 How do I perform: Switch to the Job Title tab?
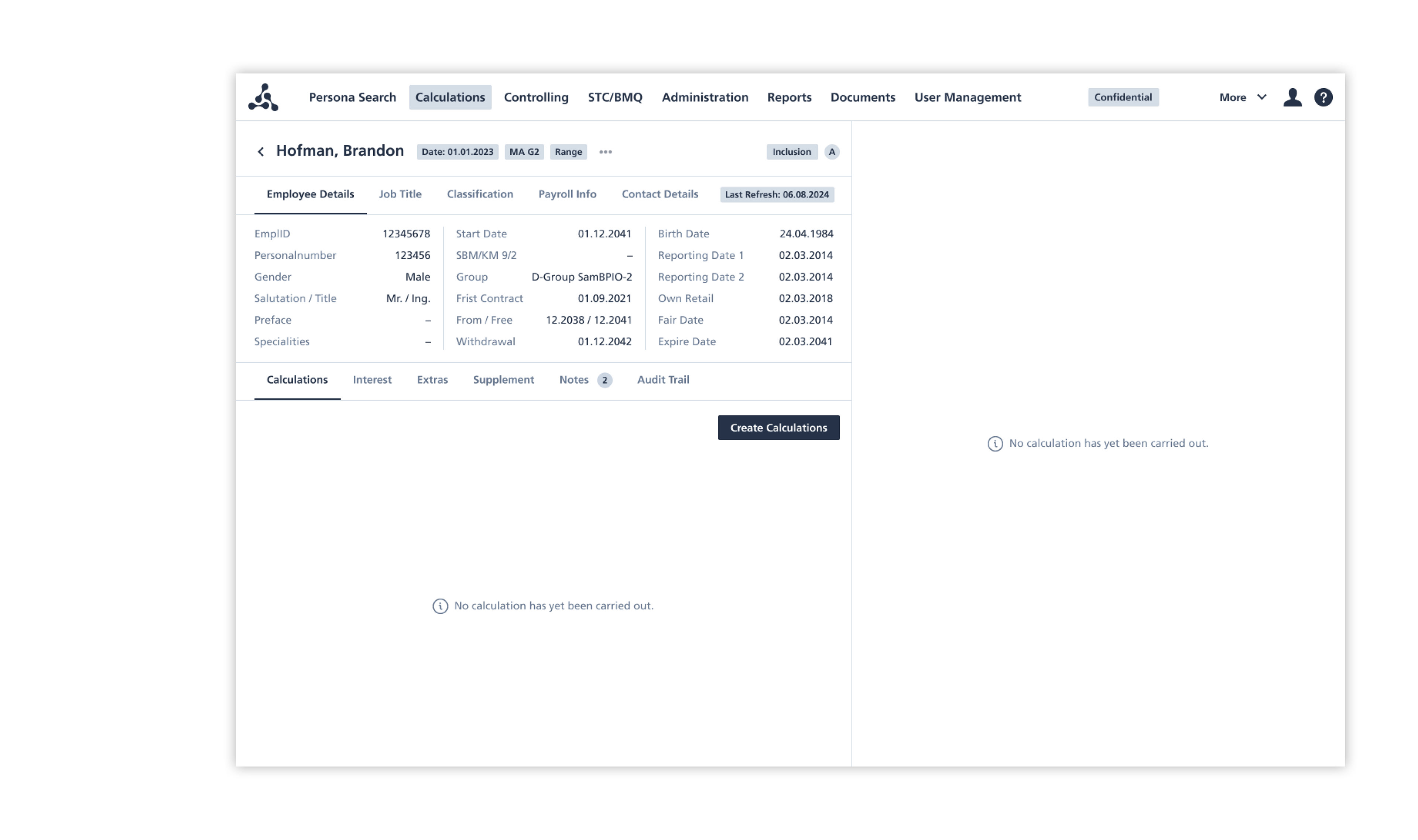(400, 194)
